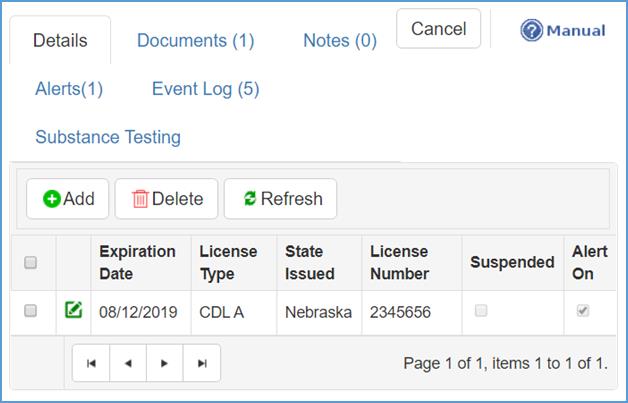628x403 pixels.
Task: View the Event Log (5) tab
Action: coord(205,89)
